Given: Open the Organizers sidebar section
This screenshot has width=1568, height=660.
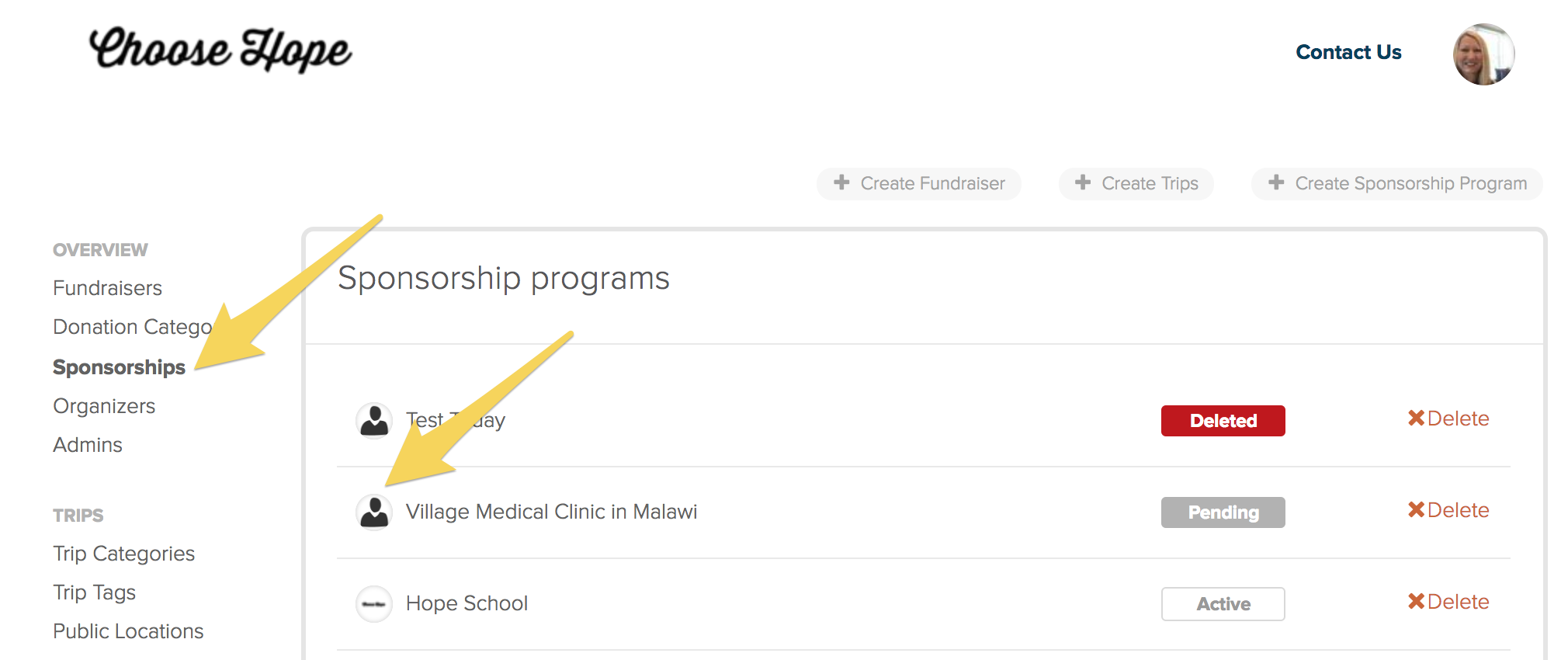Looking at the screenshot, I should tap(104, 406).
